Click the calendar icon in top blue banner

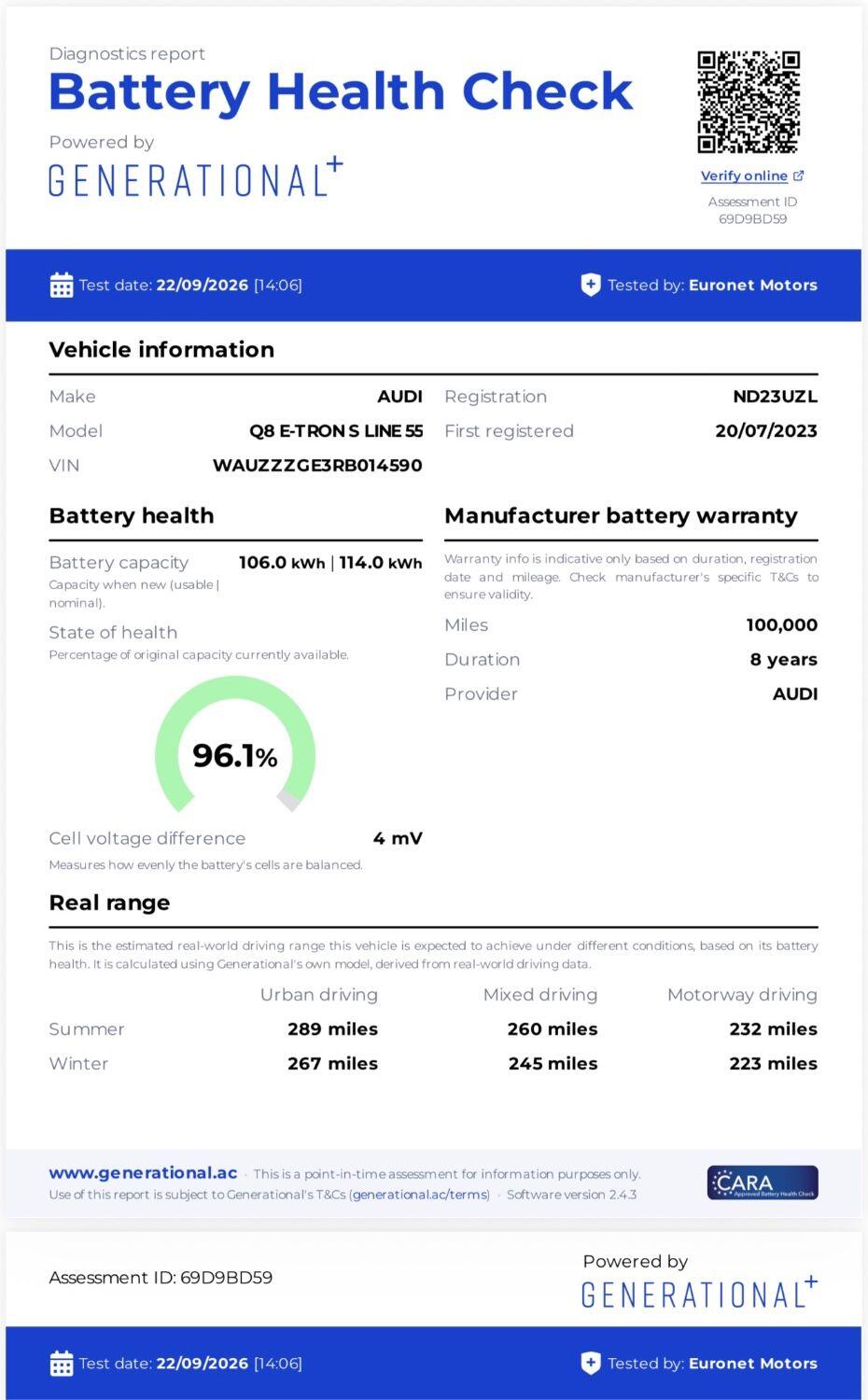click(x=62, y=286)
